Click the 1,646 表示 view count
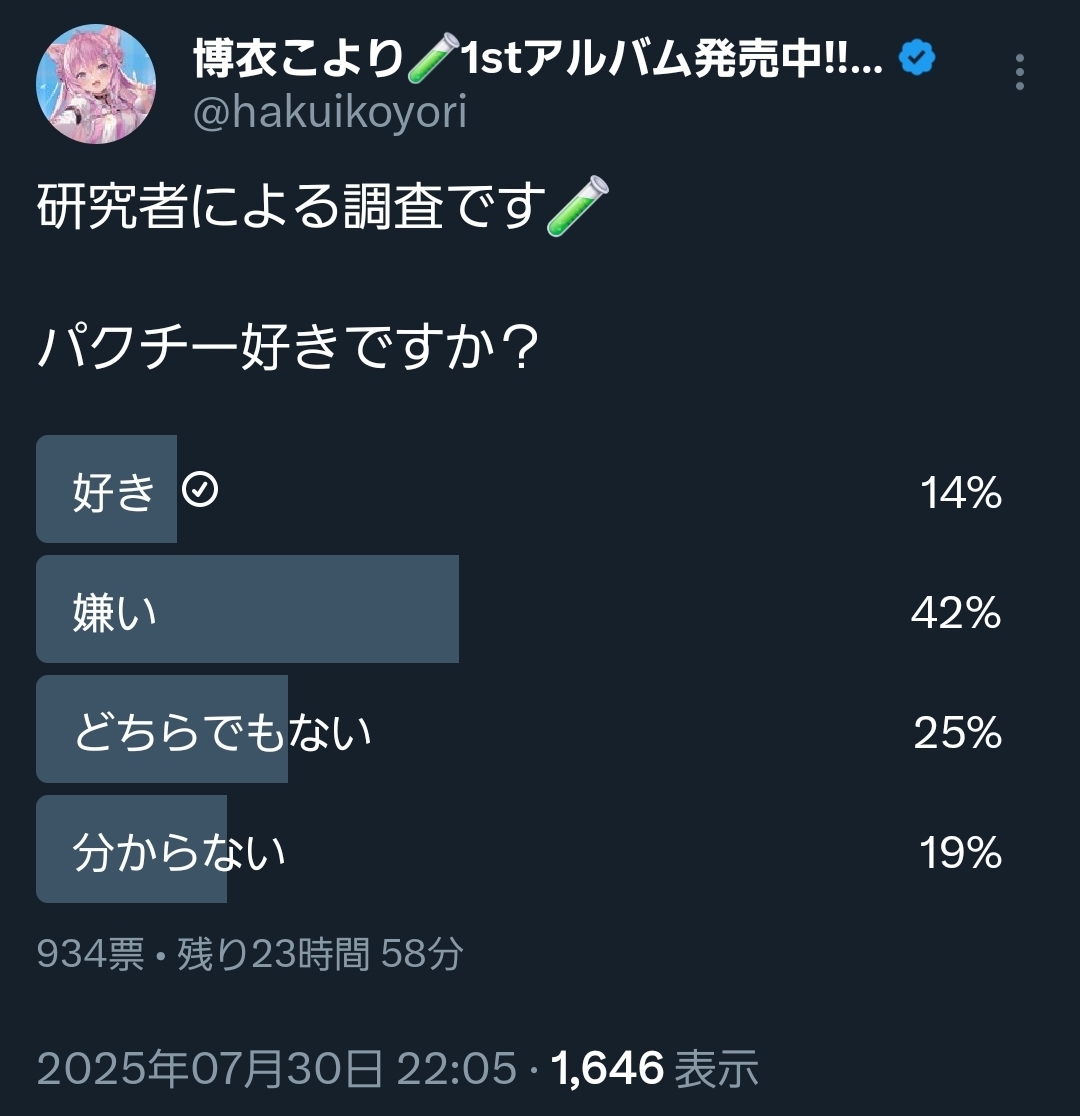The image size is (1080, 1116). pos(655,1068)
